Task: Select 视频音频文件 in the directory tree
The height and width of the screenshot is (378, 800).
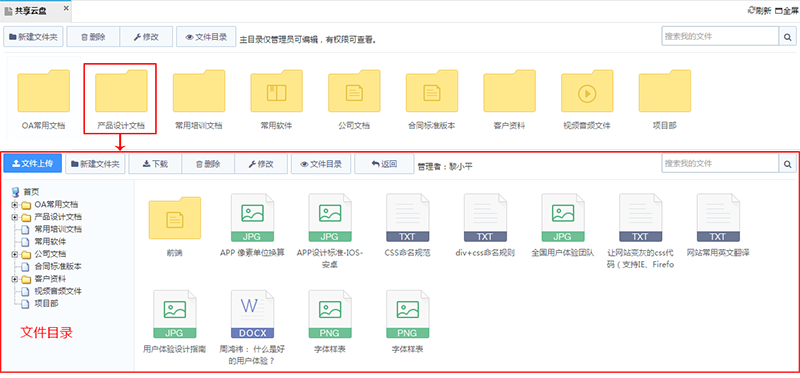Action: [x=58, y=291]
